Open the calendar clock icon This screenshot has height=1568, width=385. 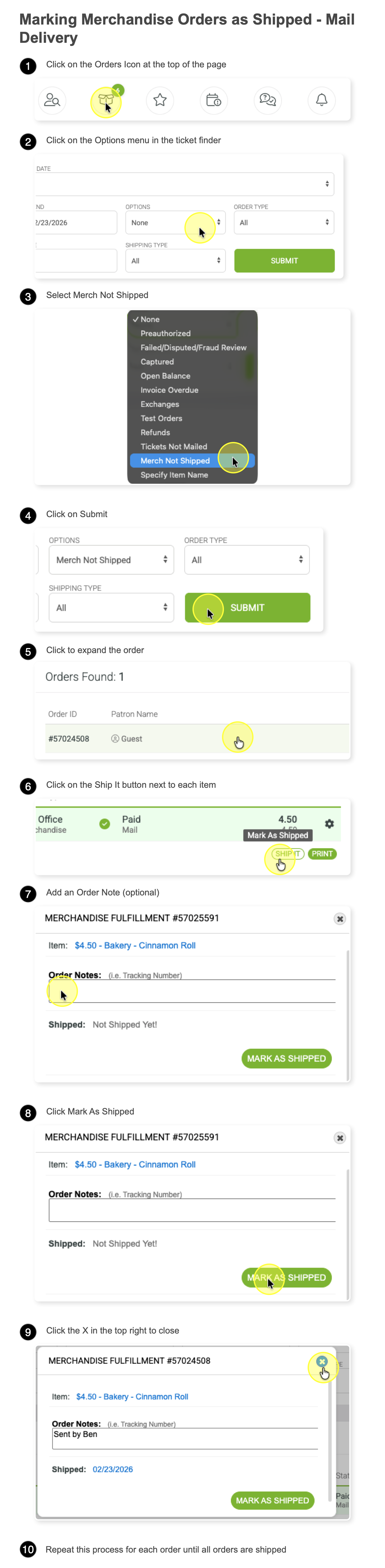coord(214,100)
